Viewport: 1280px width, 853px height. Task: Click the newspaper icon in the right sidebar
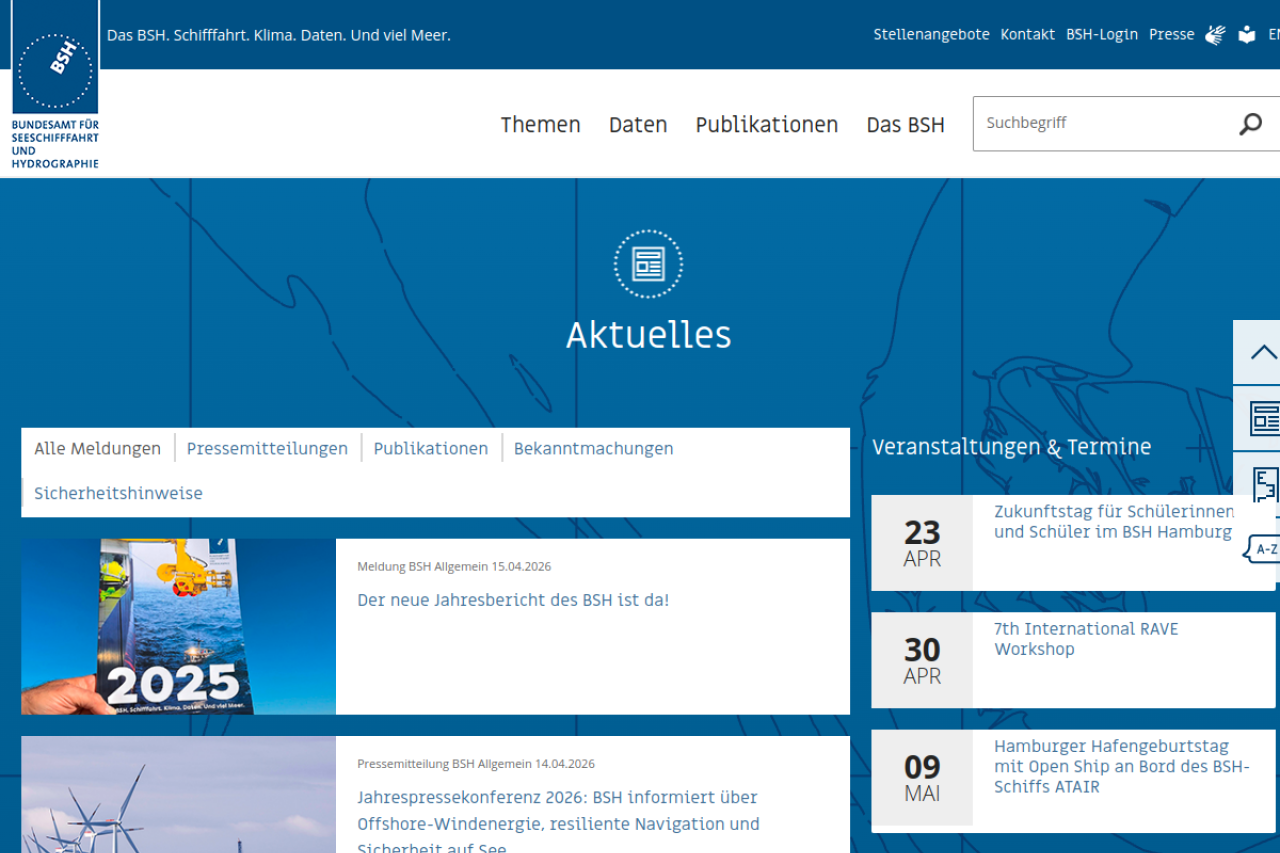[x=1264, y=418]
